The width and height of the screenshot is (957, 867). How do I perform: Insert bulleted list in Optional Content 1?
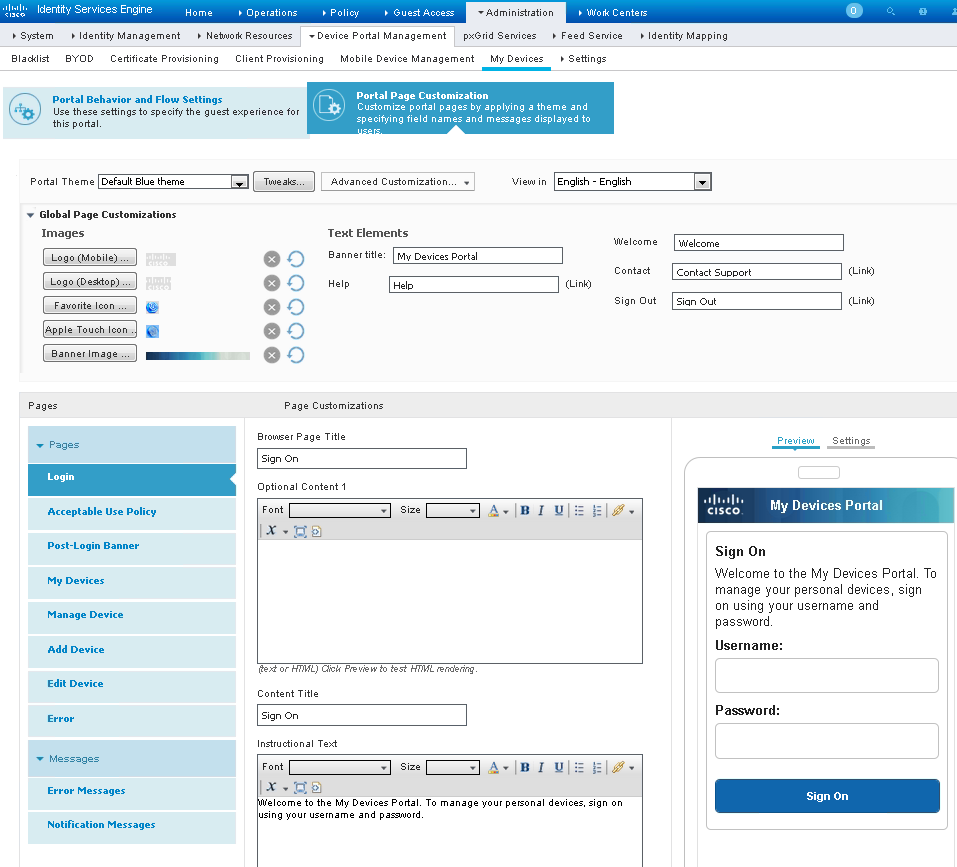(x=579, y=511)
